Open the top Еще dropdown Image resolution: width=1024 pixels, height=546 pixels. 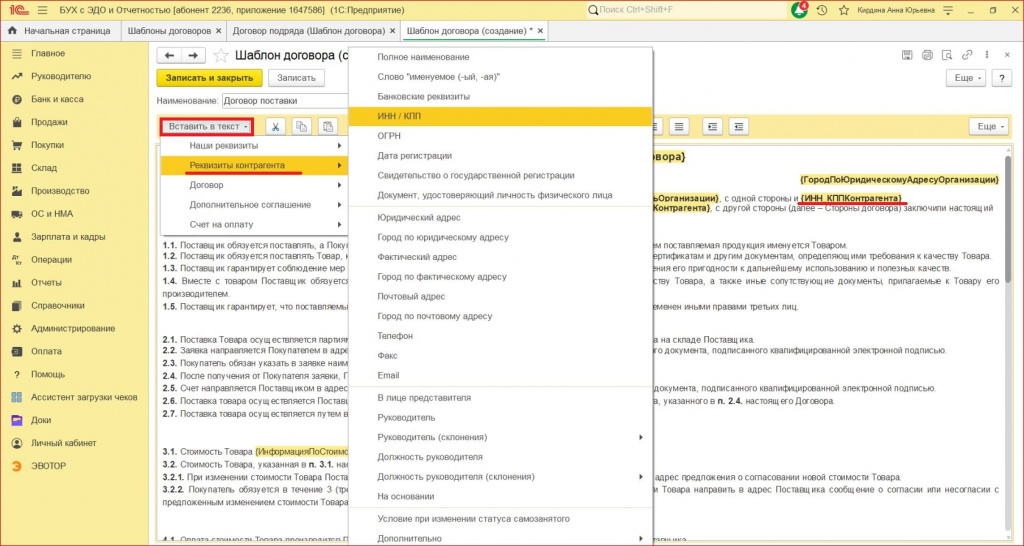(x=966, y=78)
